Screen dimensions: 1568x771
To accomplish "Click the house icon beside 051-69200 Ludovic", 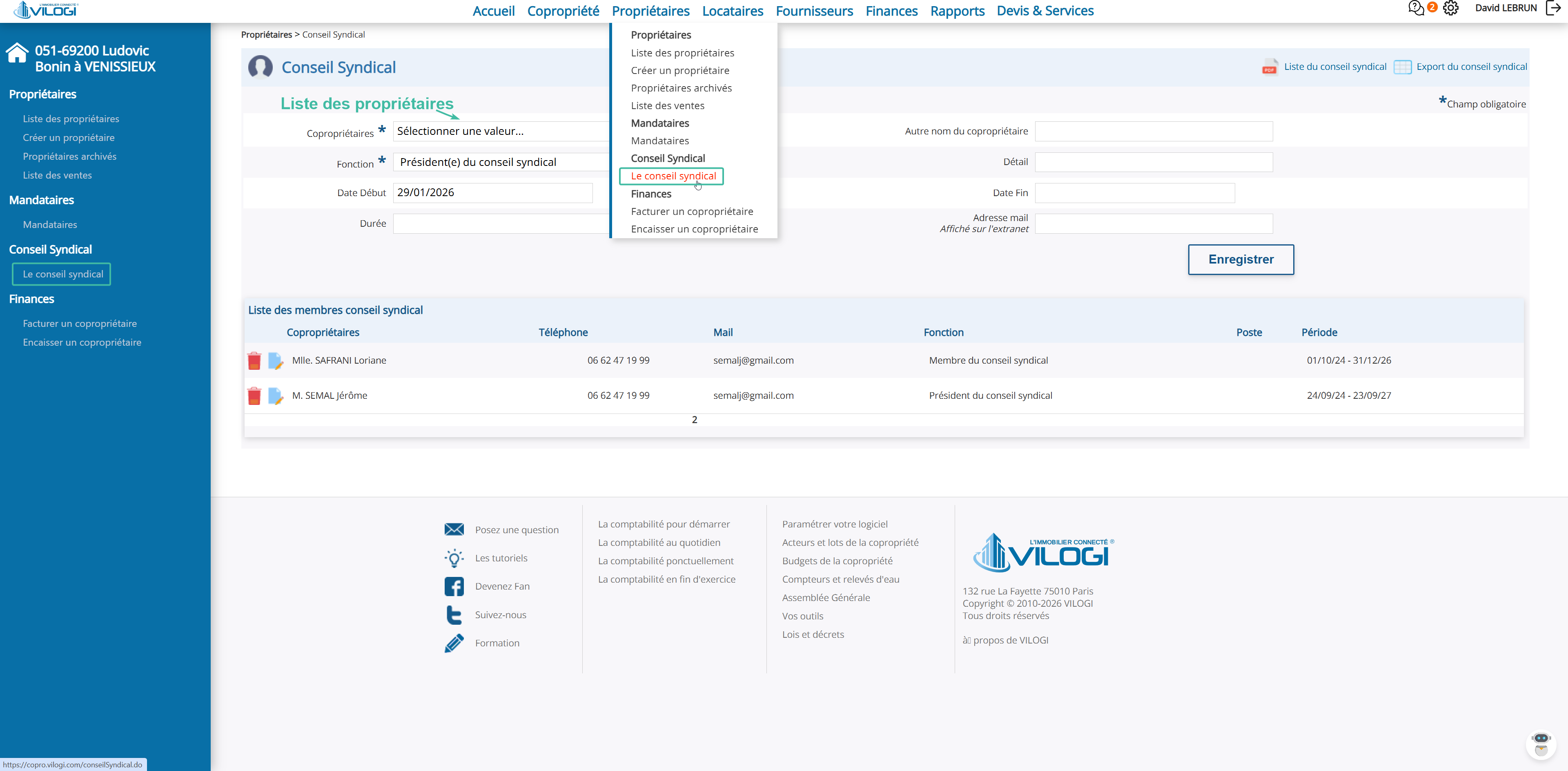I will (17, 53).
